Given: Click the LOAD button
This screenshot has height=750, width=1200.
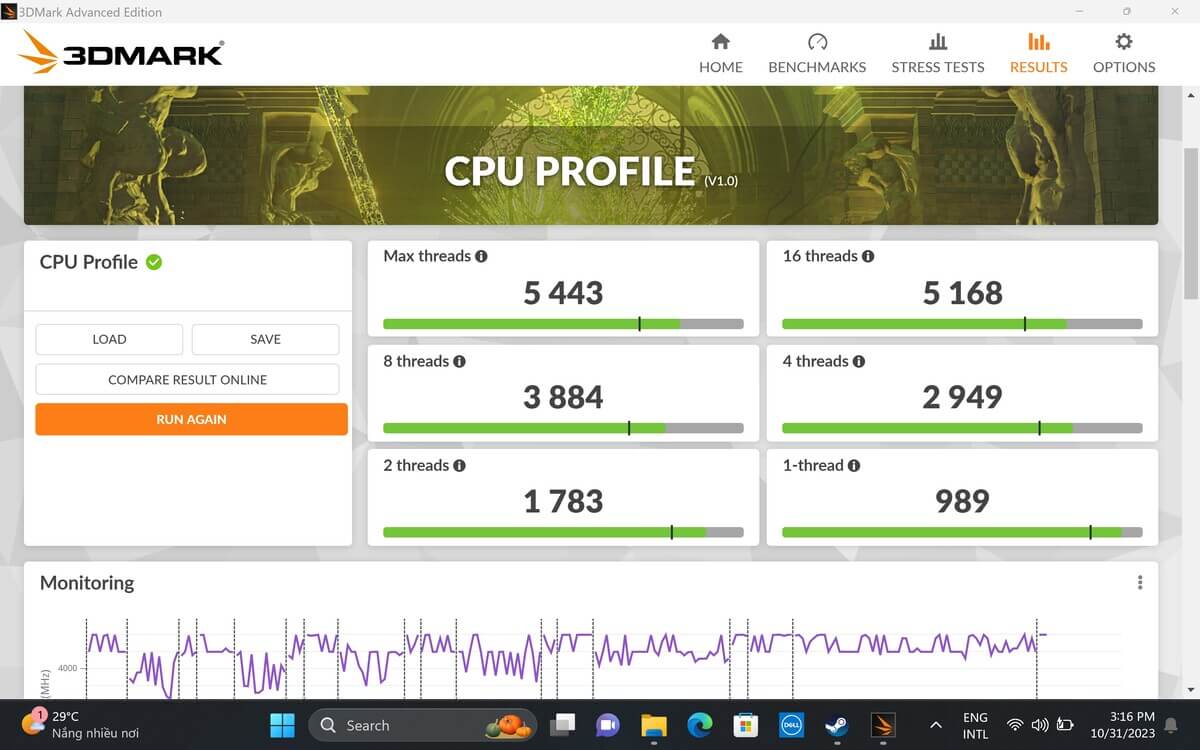Looking at the screenshot, I should (109, 339).
